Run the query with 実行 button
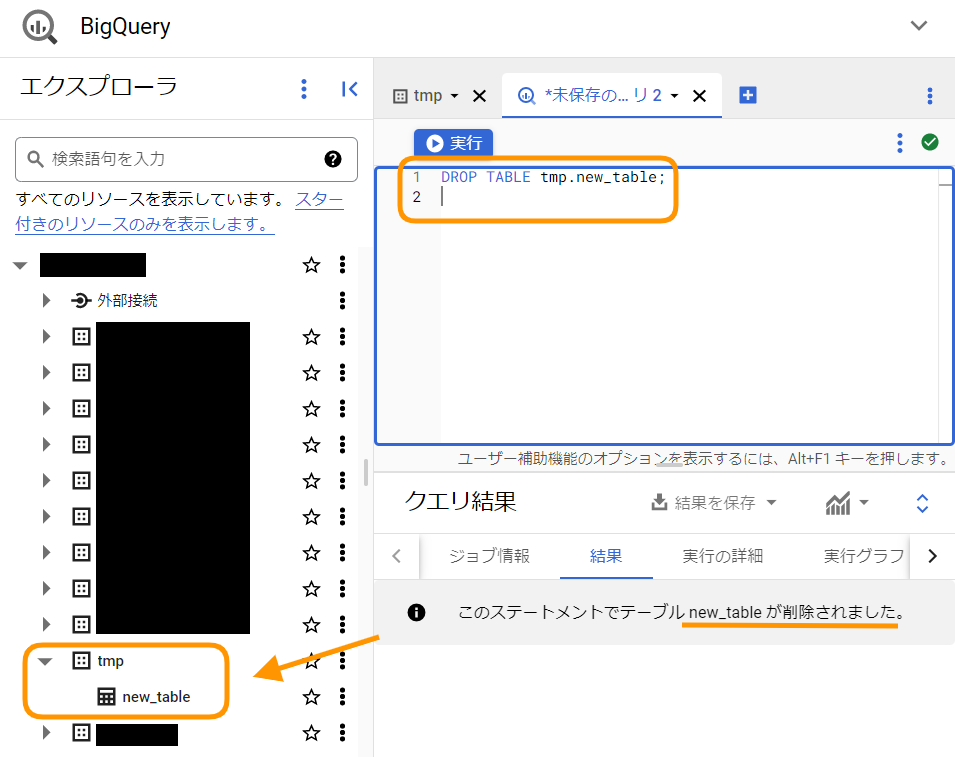Image resolution: width=955 pixels, height=757 pixels. (x=454, y=143)
